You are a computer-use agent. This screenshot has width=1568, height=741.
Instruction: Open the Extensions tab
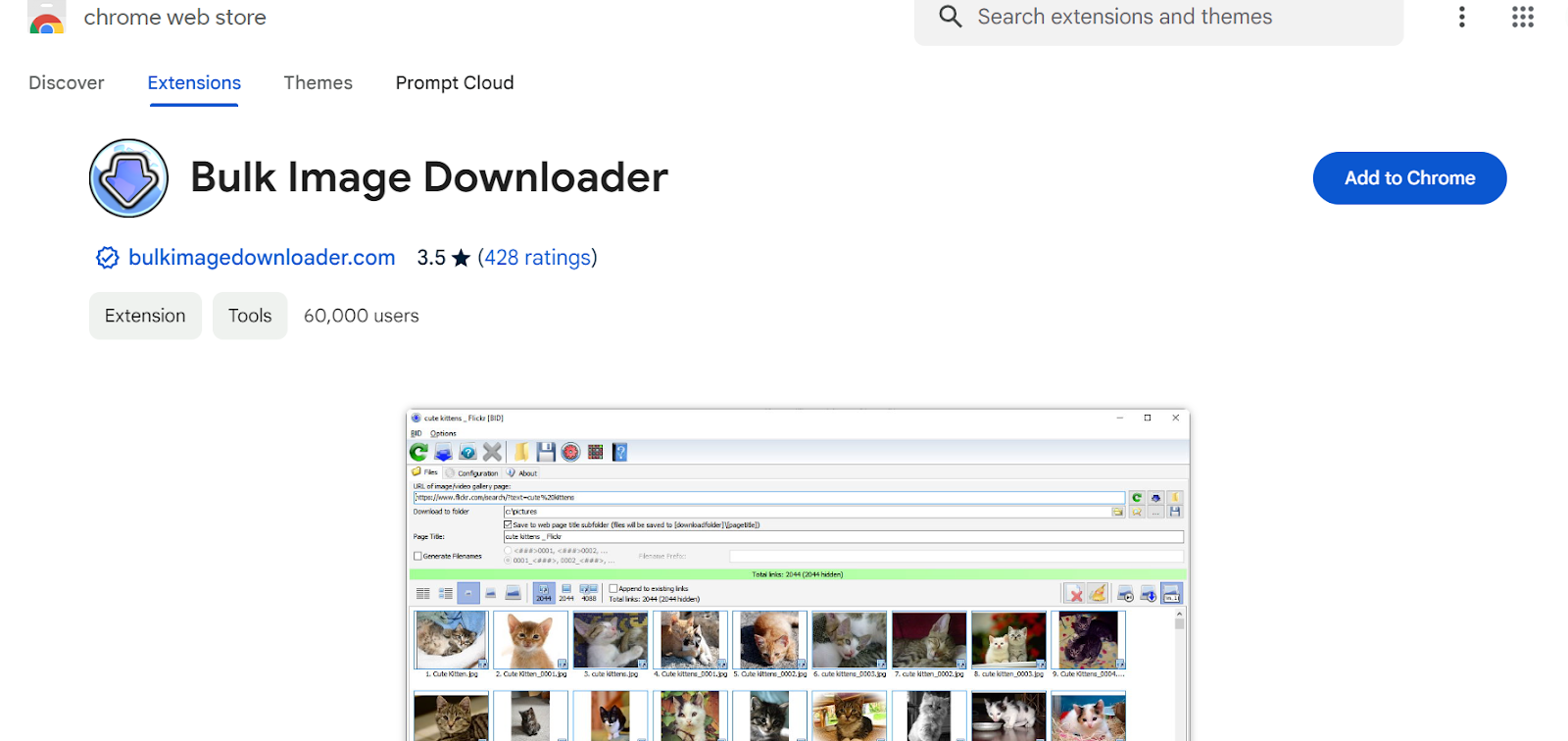(194, 83)
